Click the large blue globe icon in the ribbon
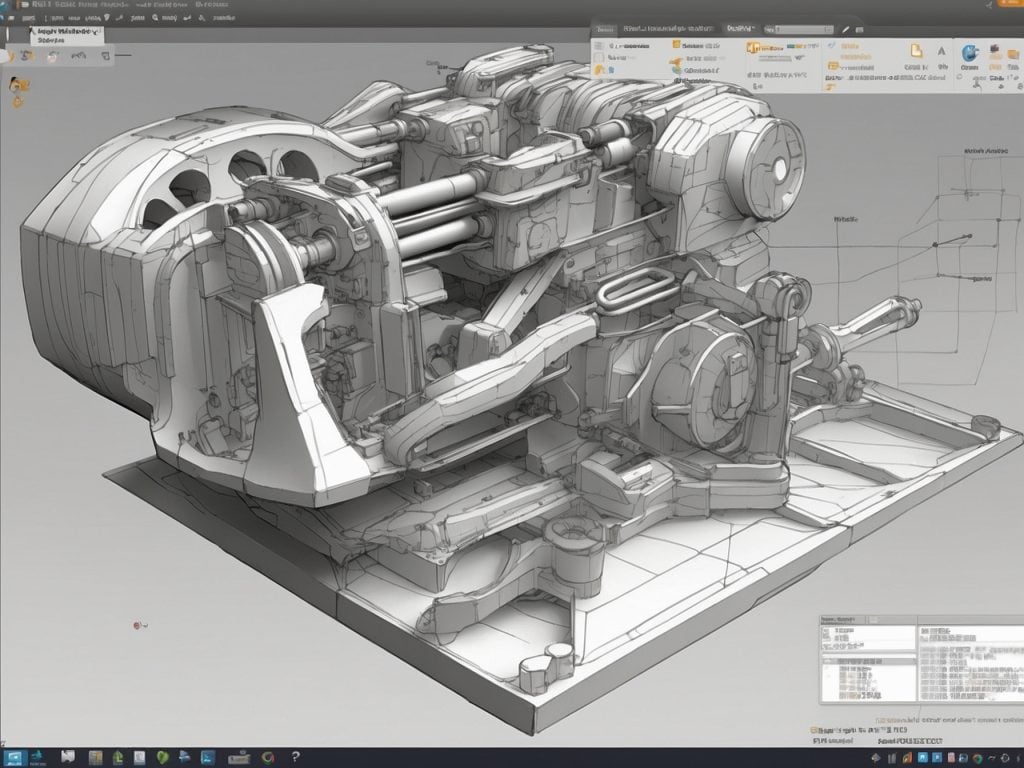Viewport: 1024px width, 768px height. [970, 52]
